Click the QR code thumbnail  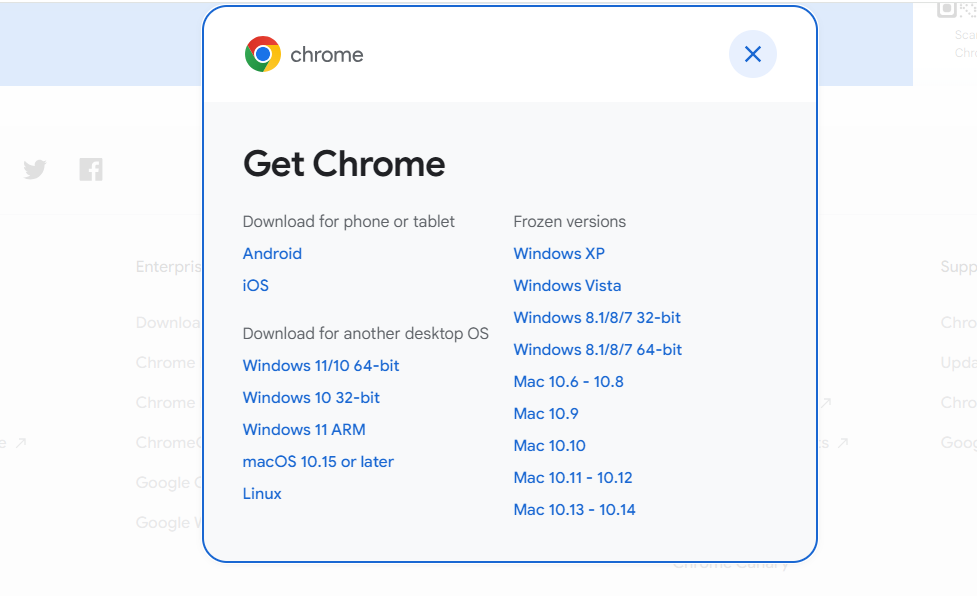(949, 9)
